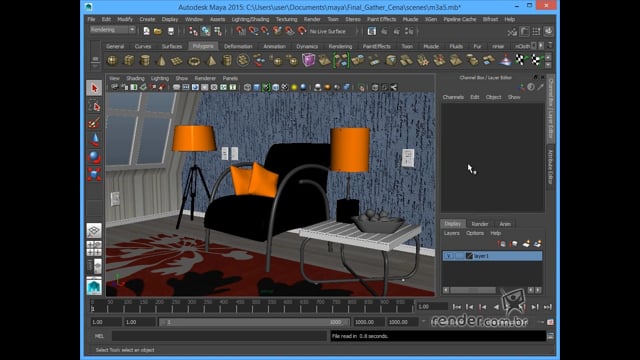The width and height of the screenshot is (640, 360).
Task: Pick the Rotate tool sphere icon
Action: (x=94, y=157)
